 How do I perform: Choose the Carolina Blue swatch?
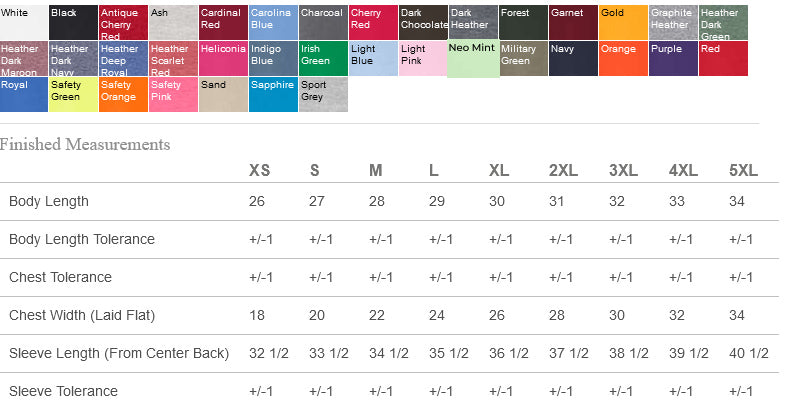point(273,23)
